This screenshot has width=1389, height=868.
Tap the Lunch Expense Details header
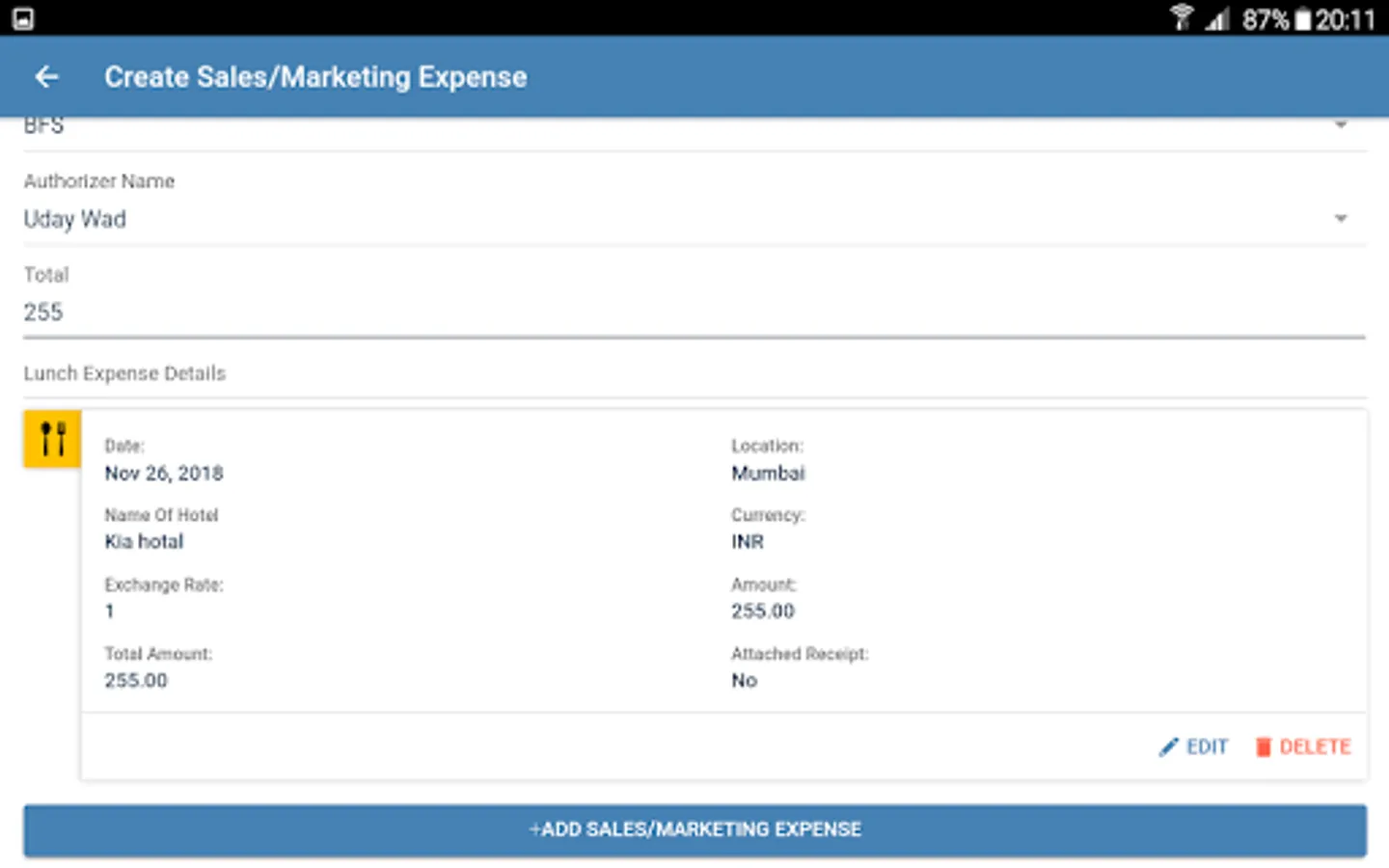(x=124, y=374)
